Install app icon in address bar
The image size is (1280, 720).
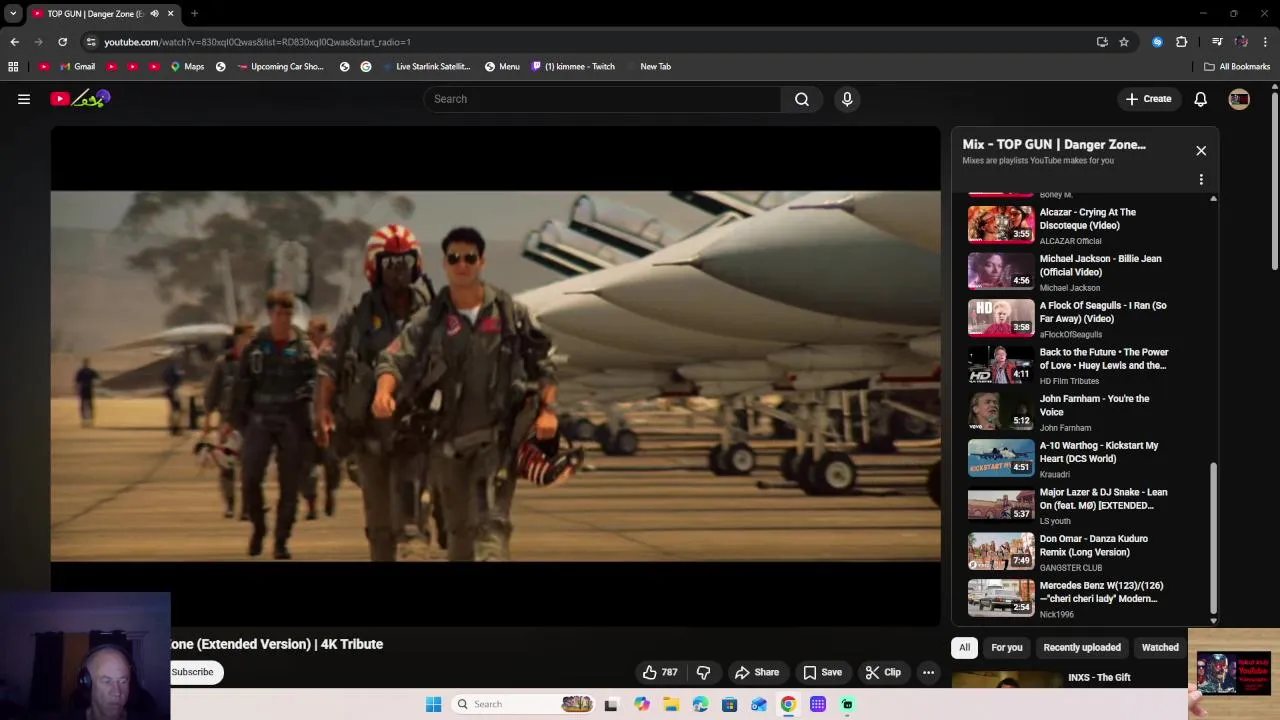(x=1102, y=42)
